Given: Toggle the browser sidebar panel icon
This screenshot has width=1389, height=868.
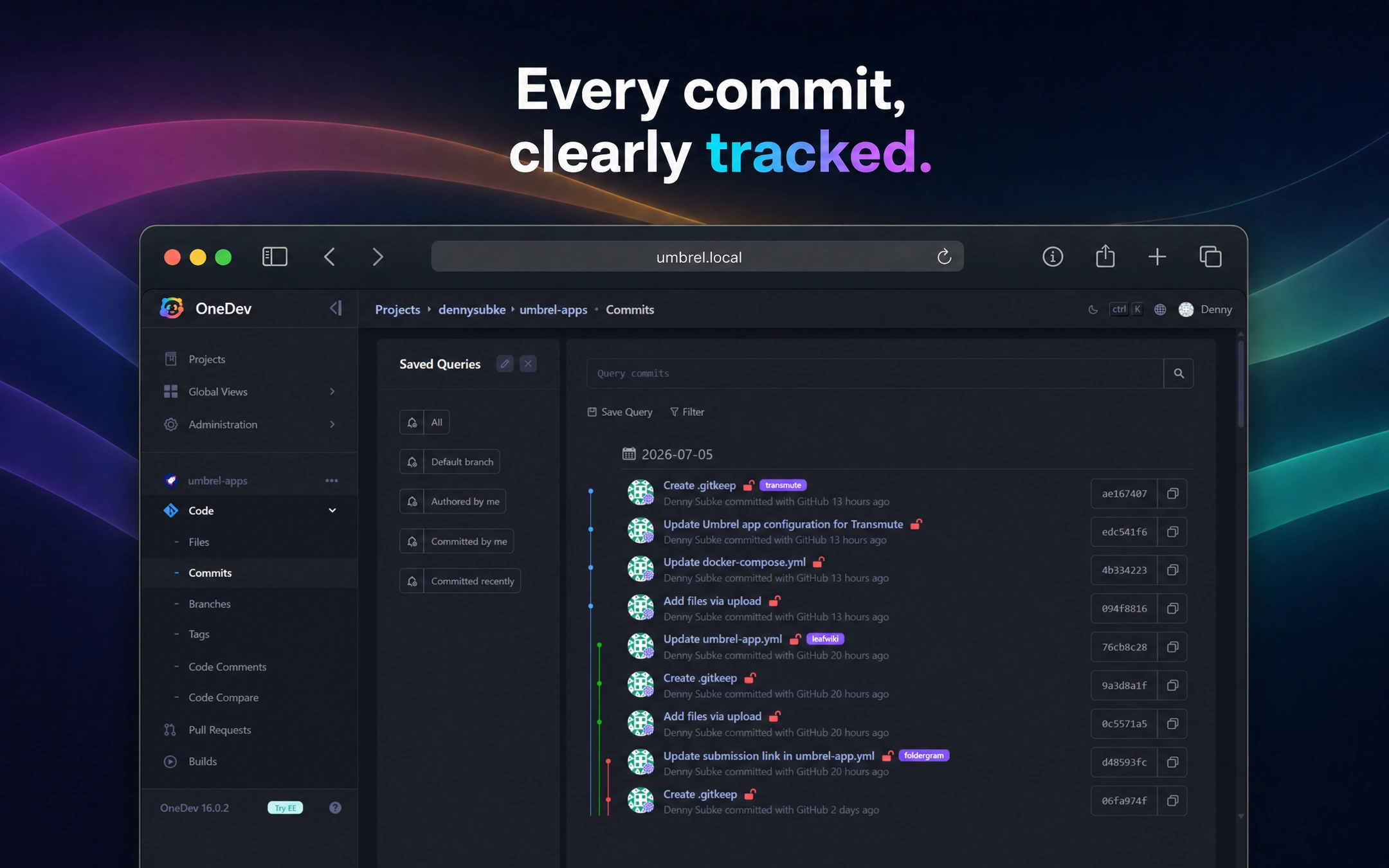Looking at the screenshot, I should tap(275, 257).
